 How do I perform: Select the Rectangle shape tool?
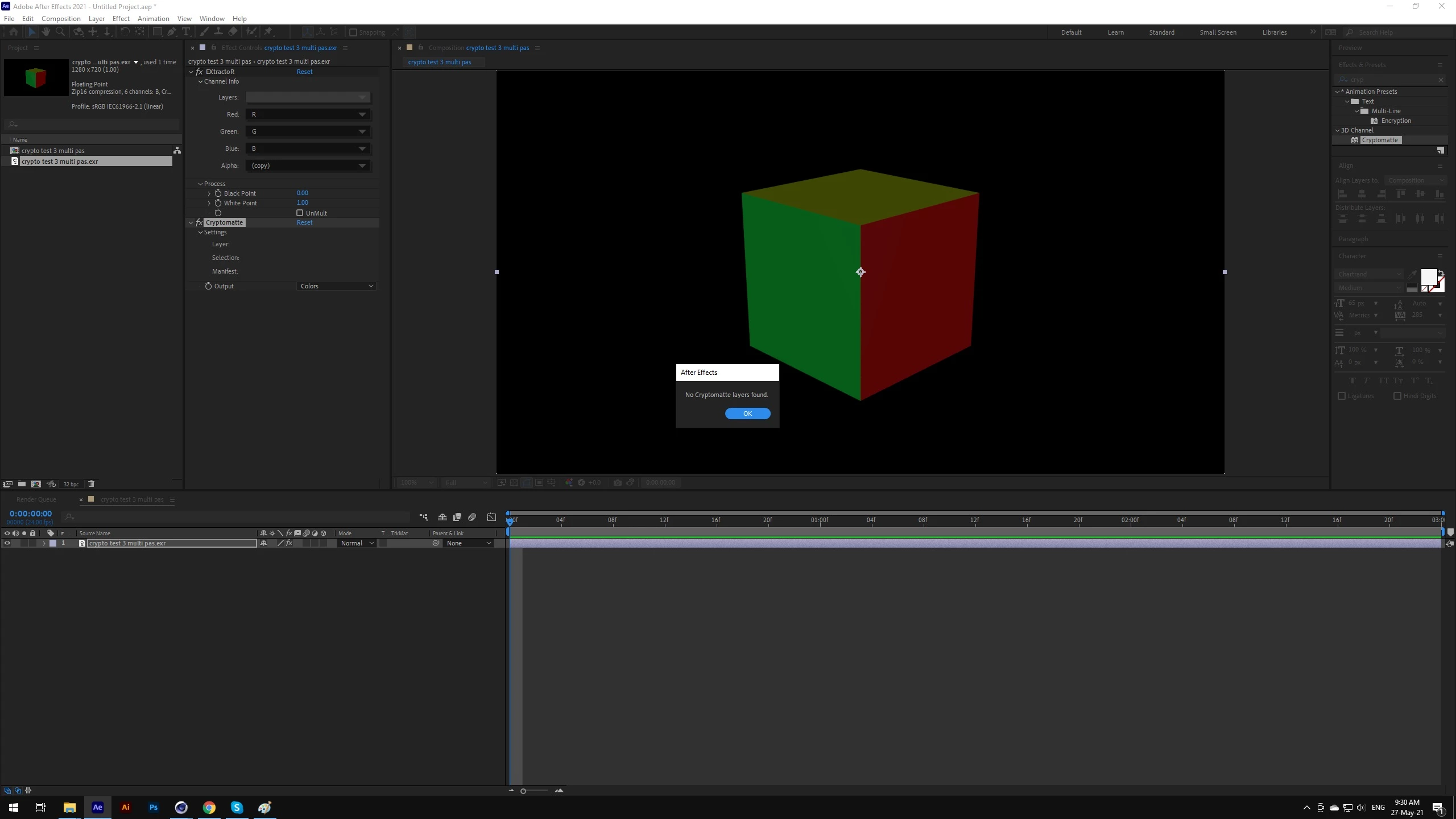pyautogui.click(x=158, y=32)
